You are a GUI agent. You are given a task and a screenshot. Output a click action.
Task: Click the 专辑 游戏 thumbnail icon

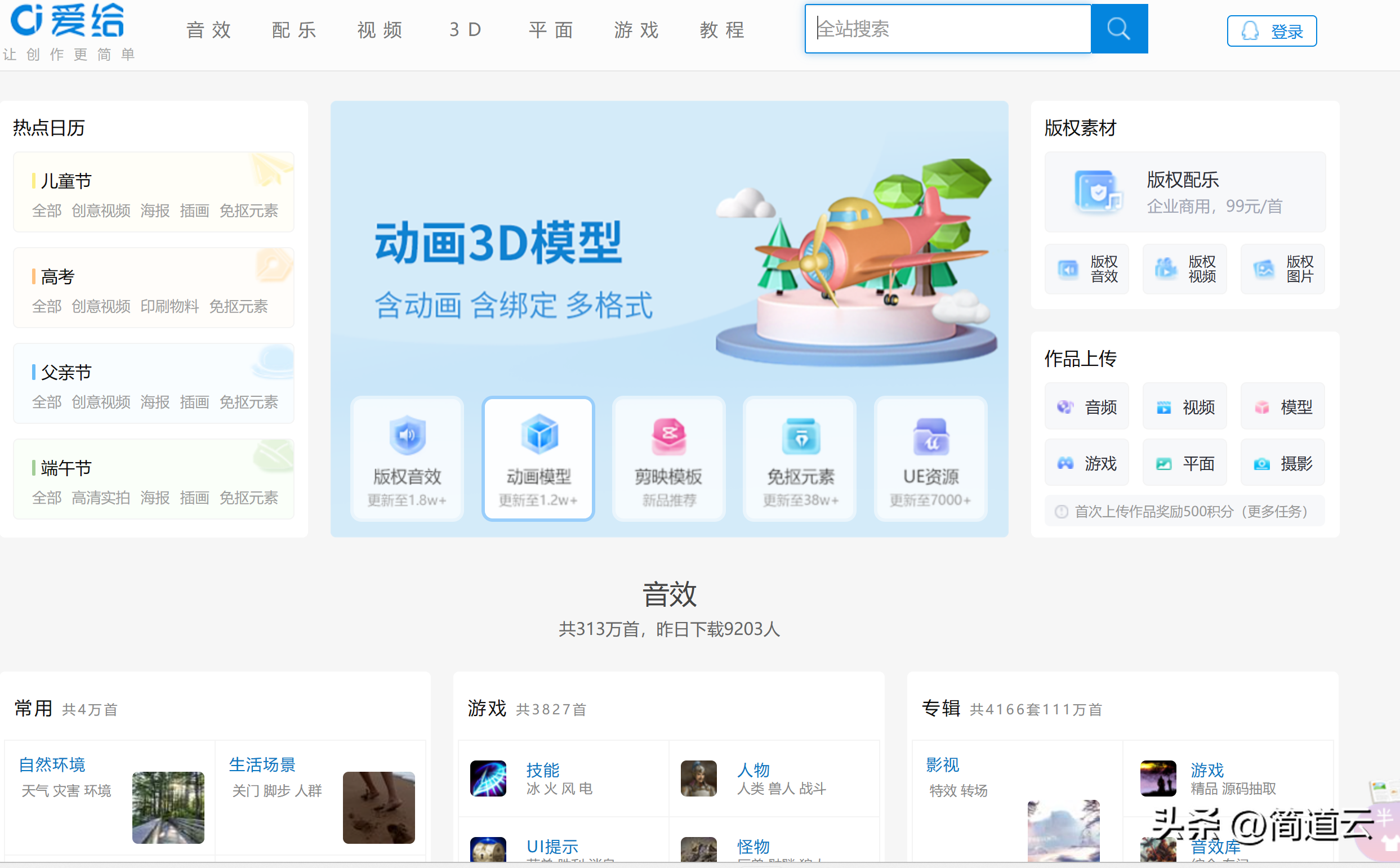pos(1158,778)
